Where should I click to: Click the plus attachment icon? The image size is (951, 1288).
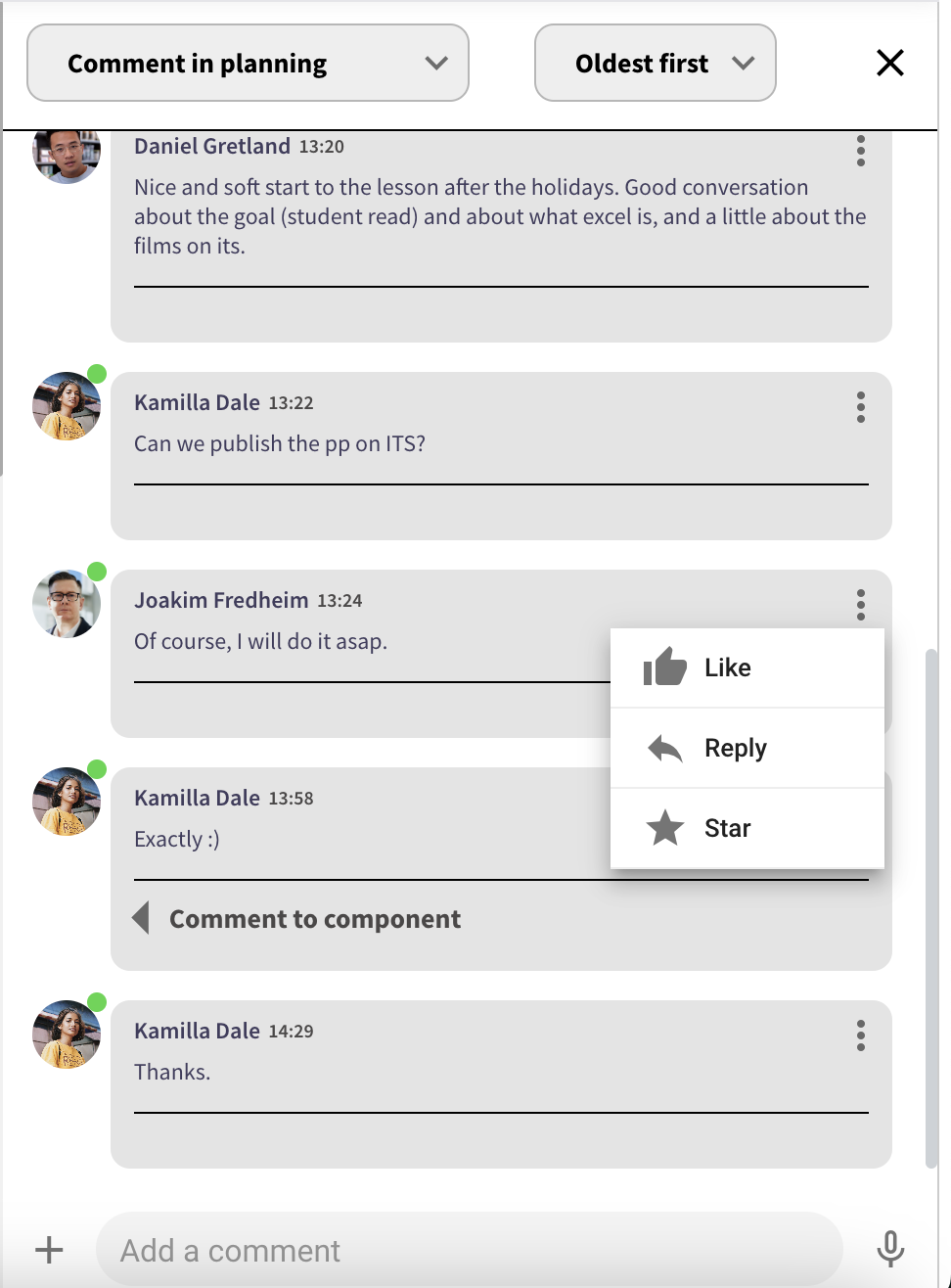[49, 1250]
